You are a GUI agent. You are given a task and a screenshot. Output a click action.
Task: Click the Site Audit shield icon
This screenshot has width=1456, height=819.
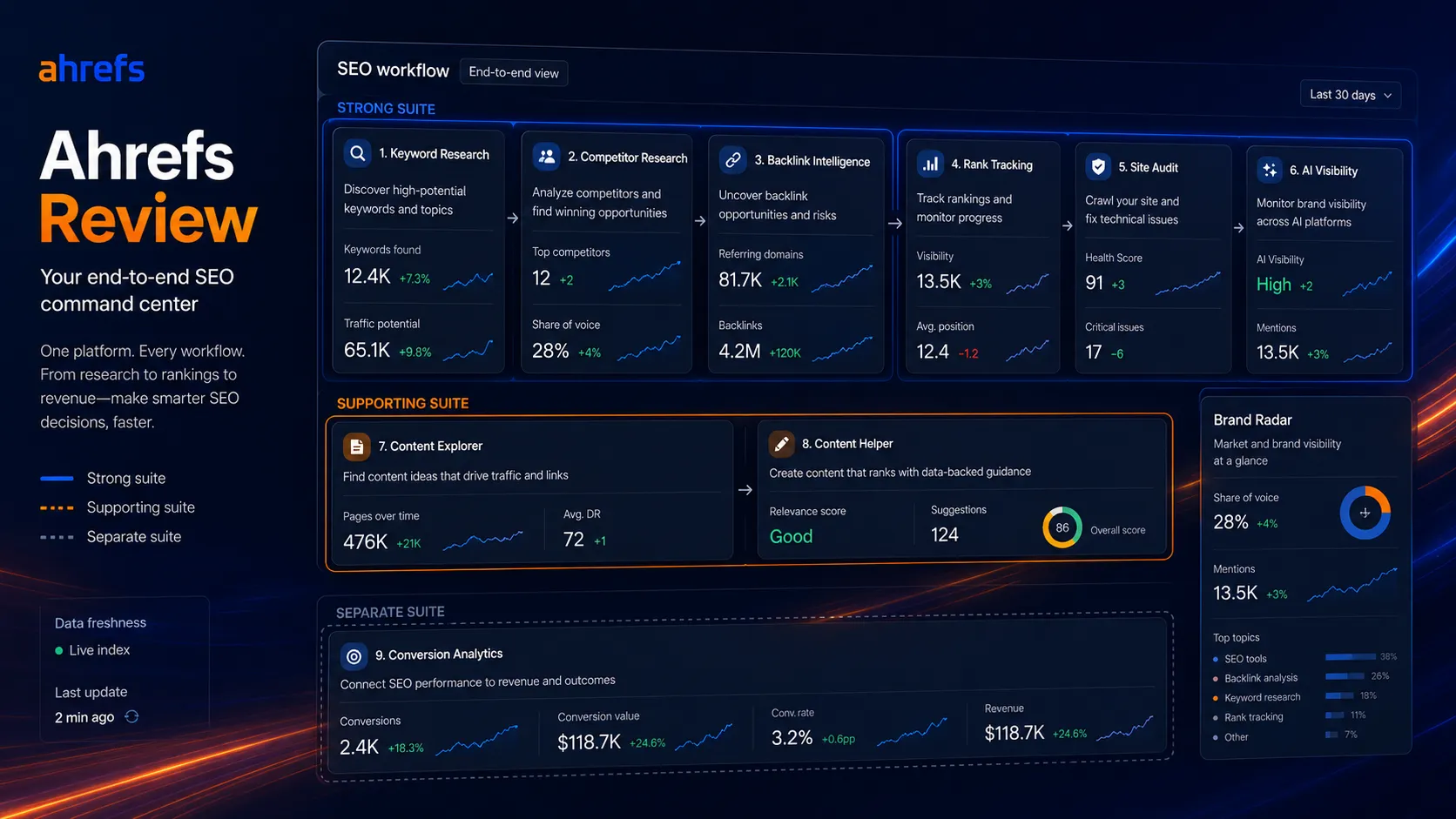pos(1098,166)
